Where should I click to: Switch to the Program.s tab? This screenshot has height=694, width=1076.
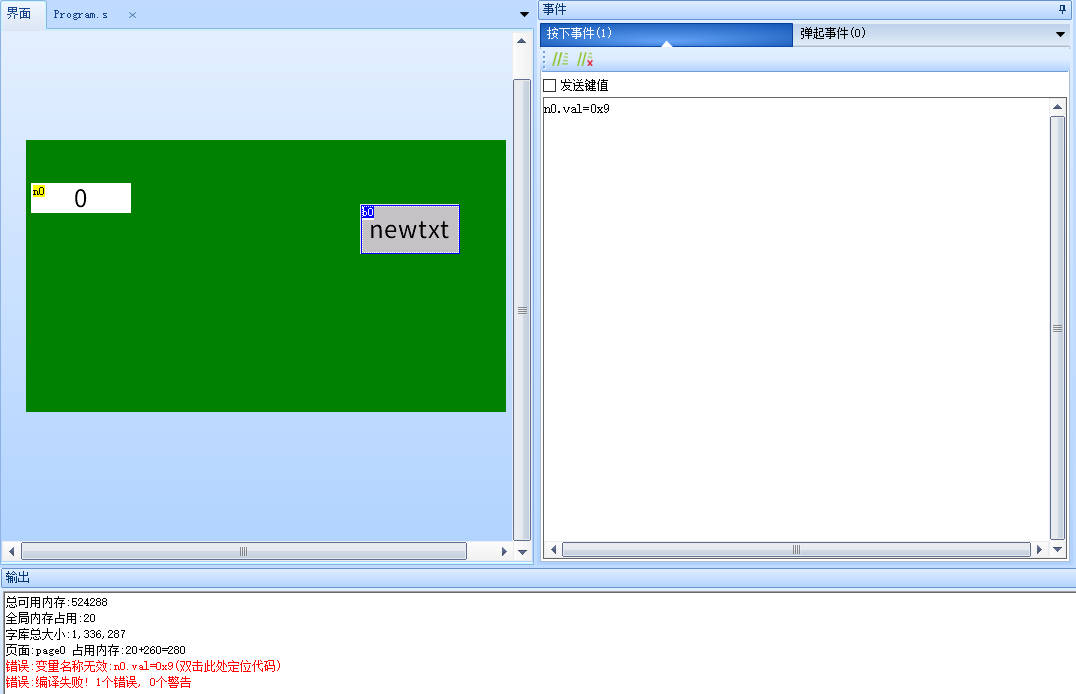pyautogui.click(x=80, y=15)
